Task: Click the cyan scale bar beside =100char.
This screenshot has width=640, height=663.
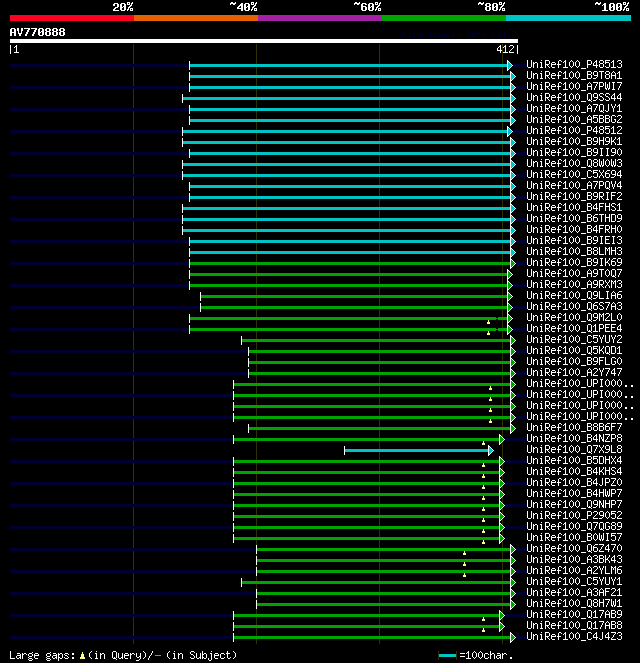Action: tap(447, 656)
